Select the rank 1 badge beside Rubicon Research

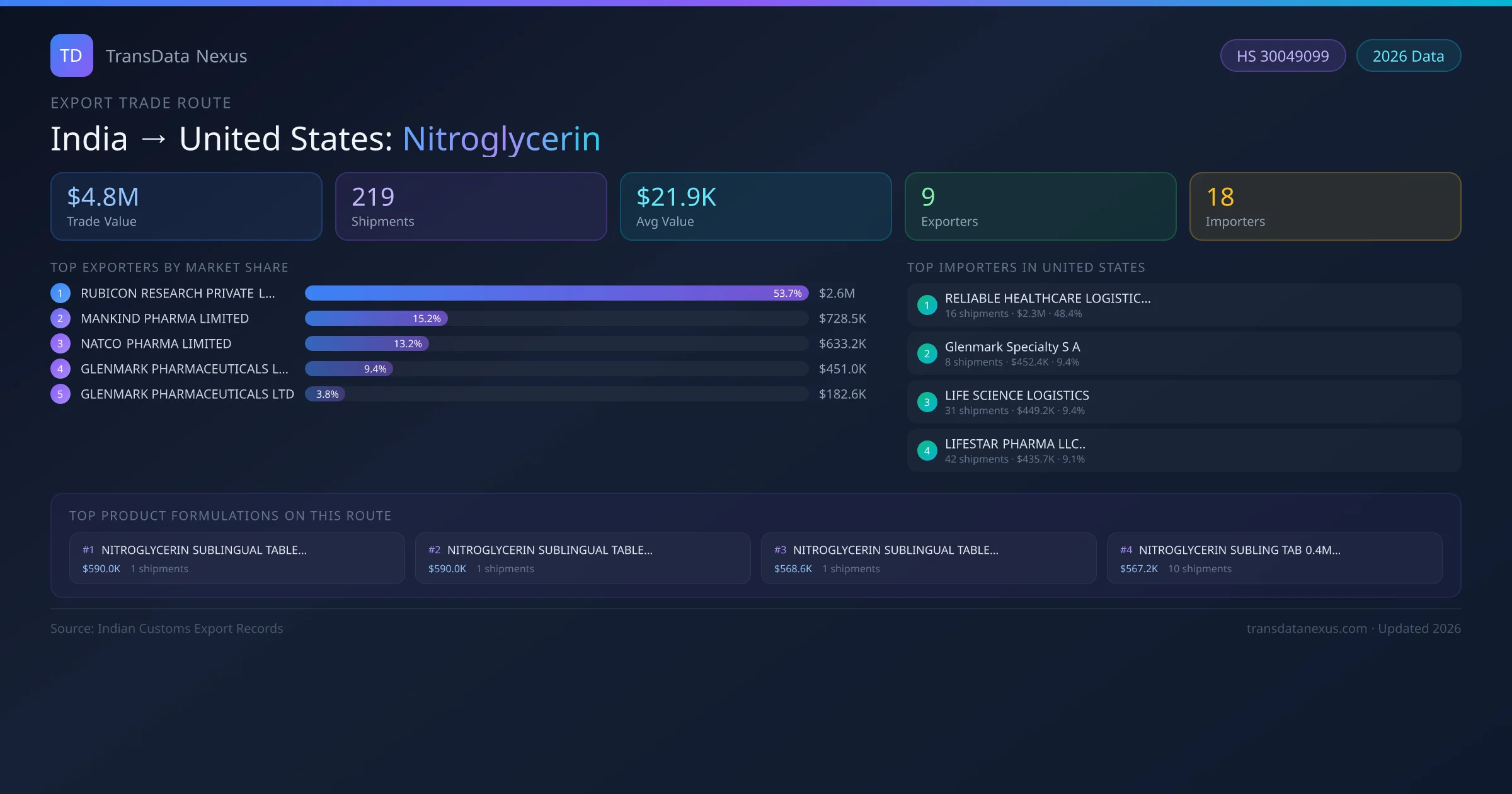[x=60, y=293]
